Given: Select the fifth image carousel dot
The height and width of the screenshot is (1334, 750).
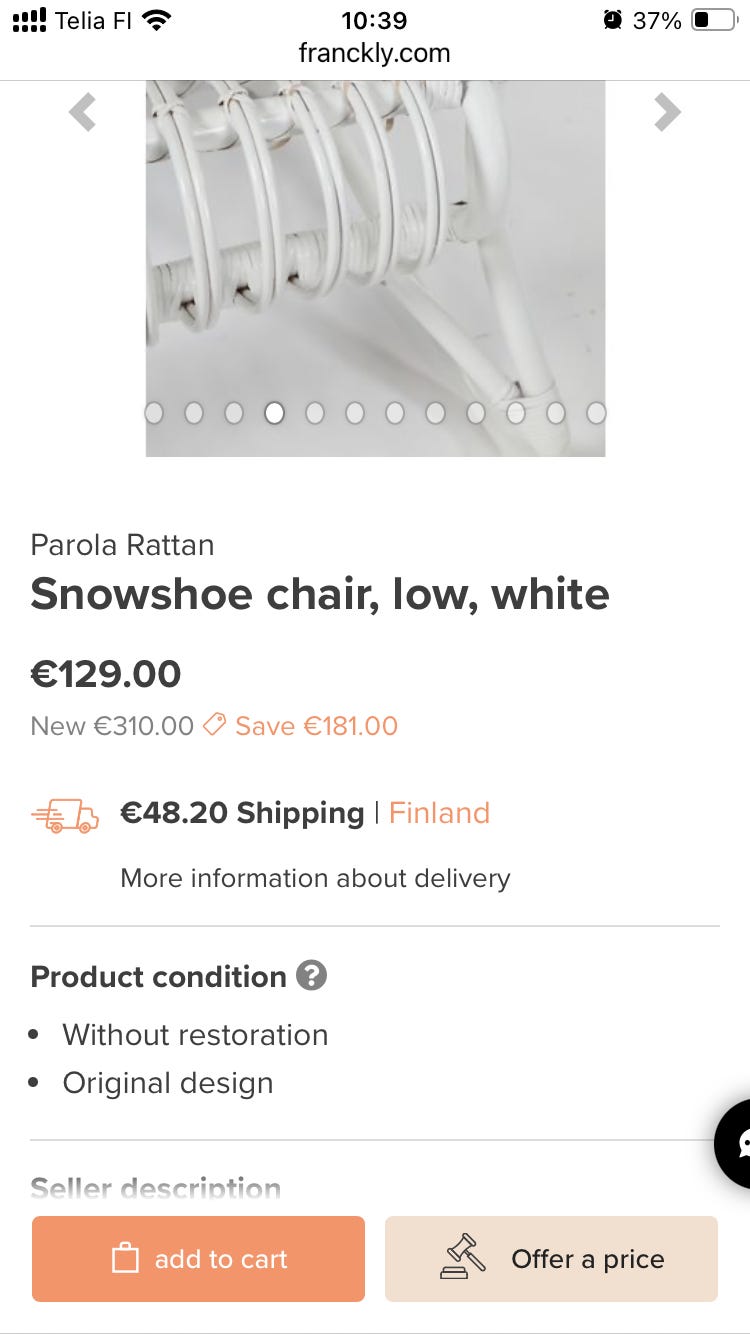Looking at the screenshot, I should point(315,413).
